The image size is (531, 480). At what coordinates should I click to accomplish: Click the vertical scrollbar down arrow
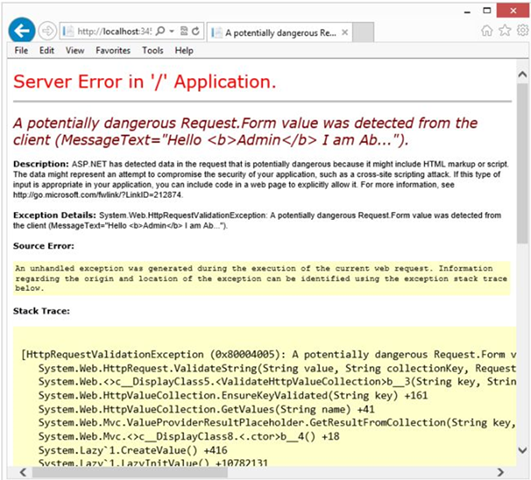click(523, 450)
